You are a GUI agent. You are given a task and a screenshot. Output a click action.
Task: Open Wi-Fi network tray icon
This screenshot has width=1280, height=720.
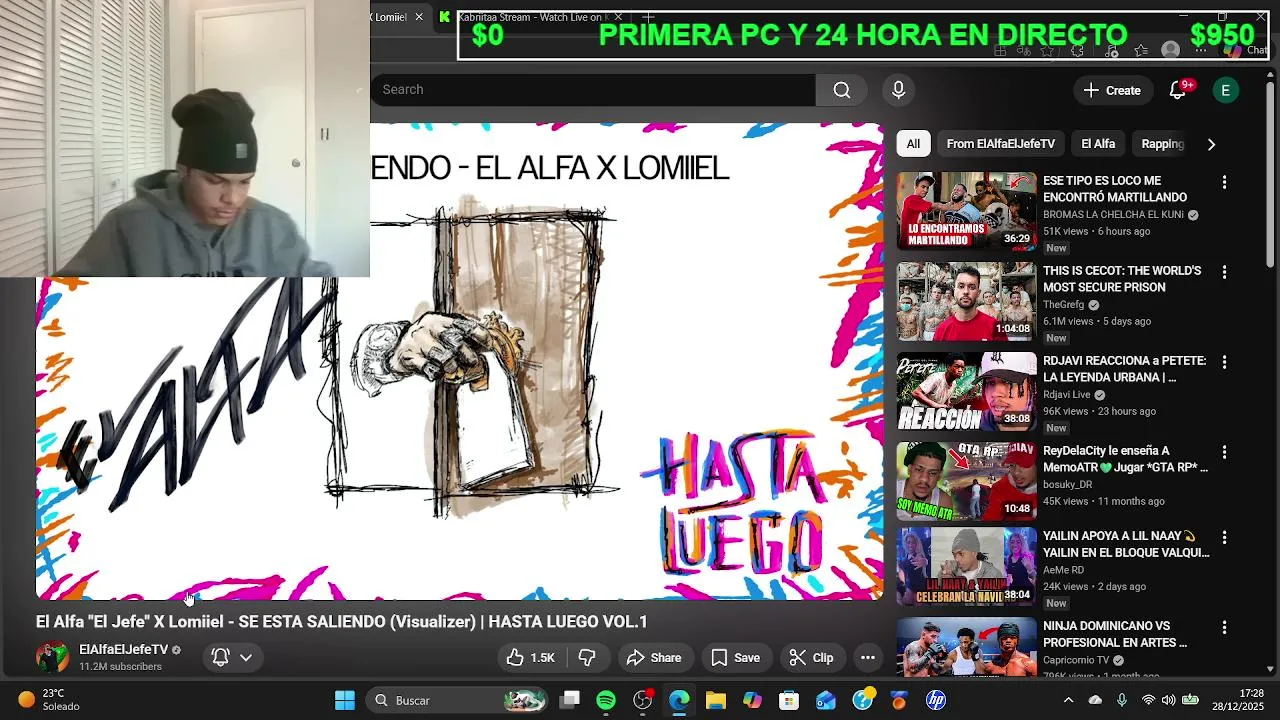(x=1149, y=700)
